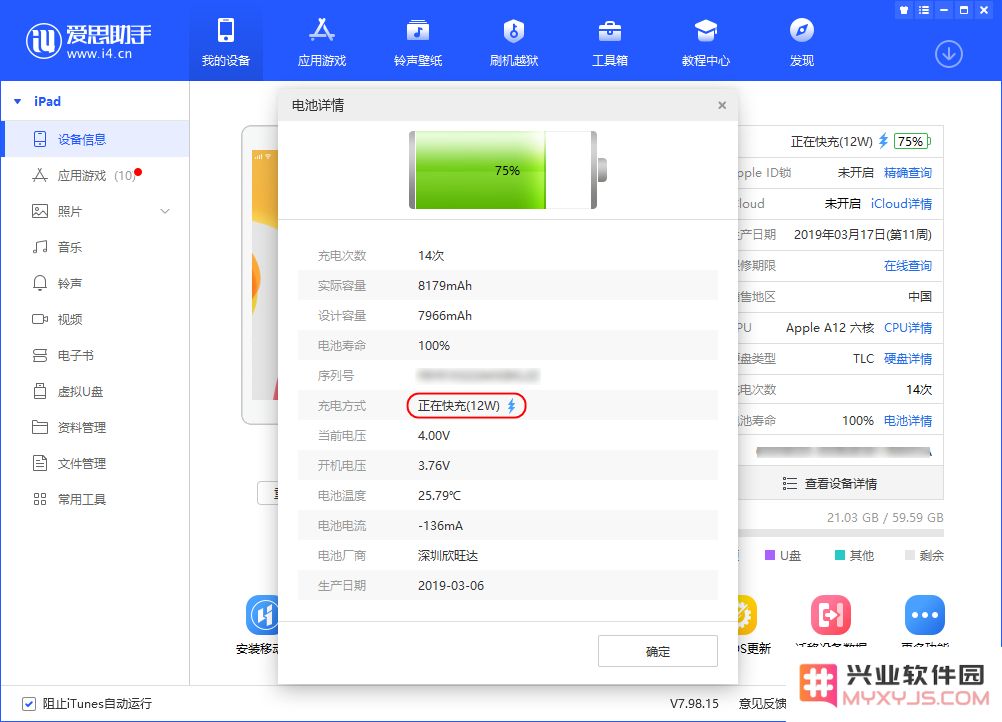
Task: Open CPU详情 link
Action: pyautogui.click(x=907, y=328)
